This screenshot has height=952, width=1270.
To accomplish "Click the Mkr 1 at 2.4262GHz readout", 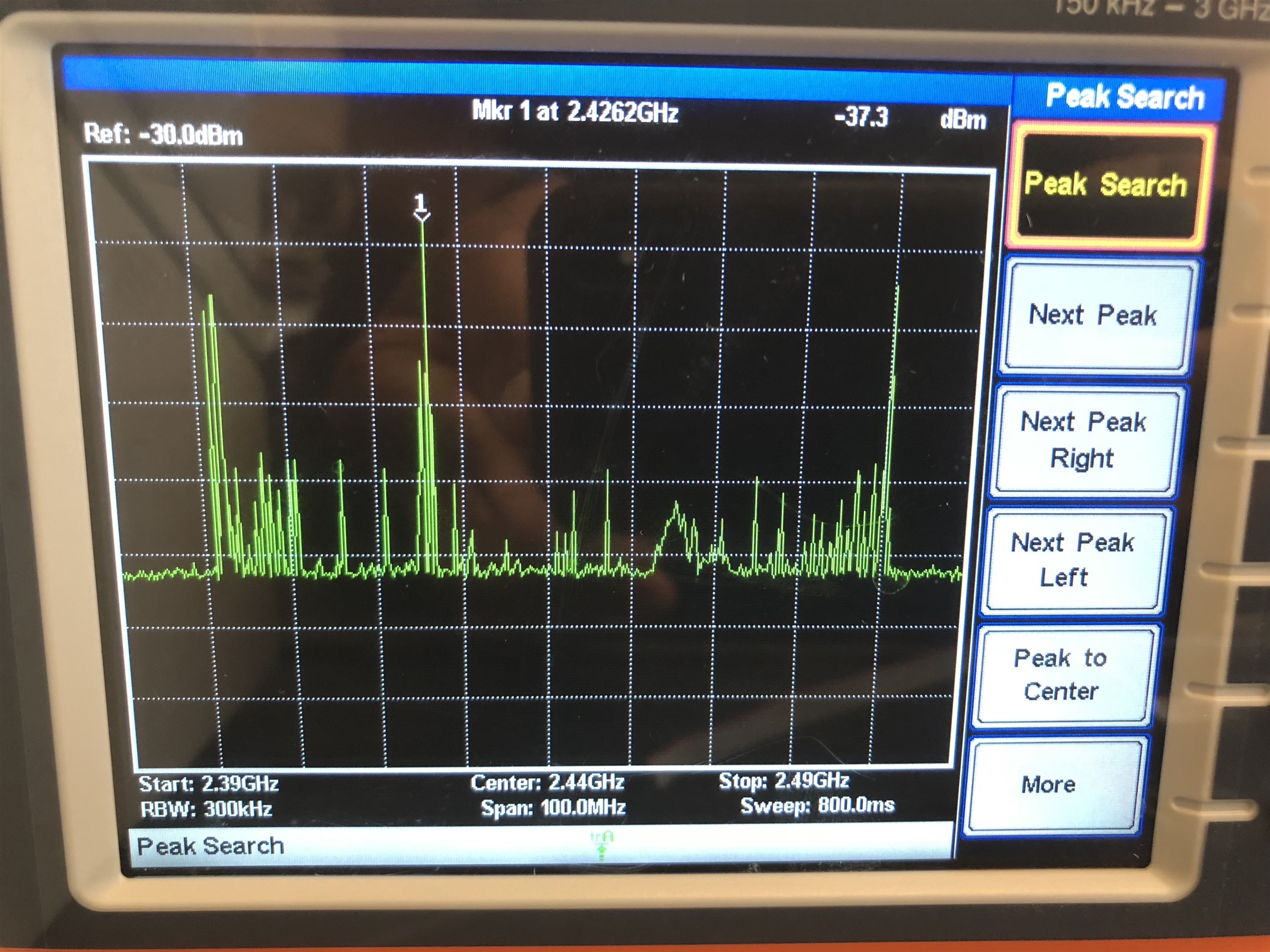I will tap(575, 111).
